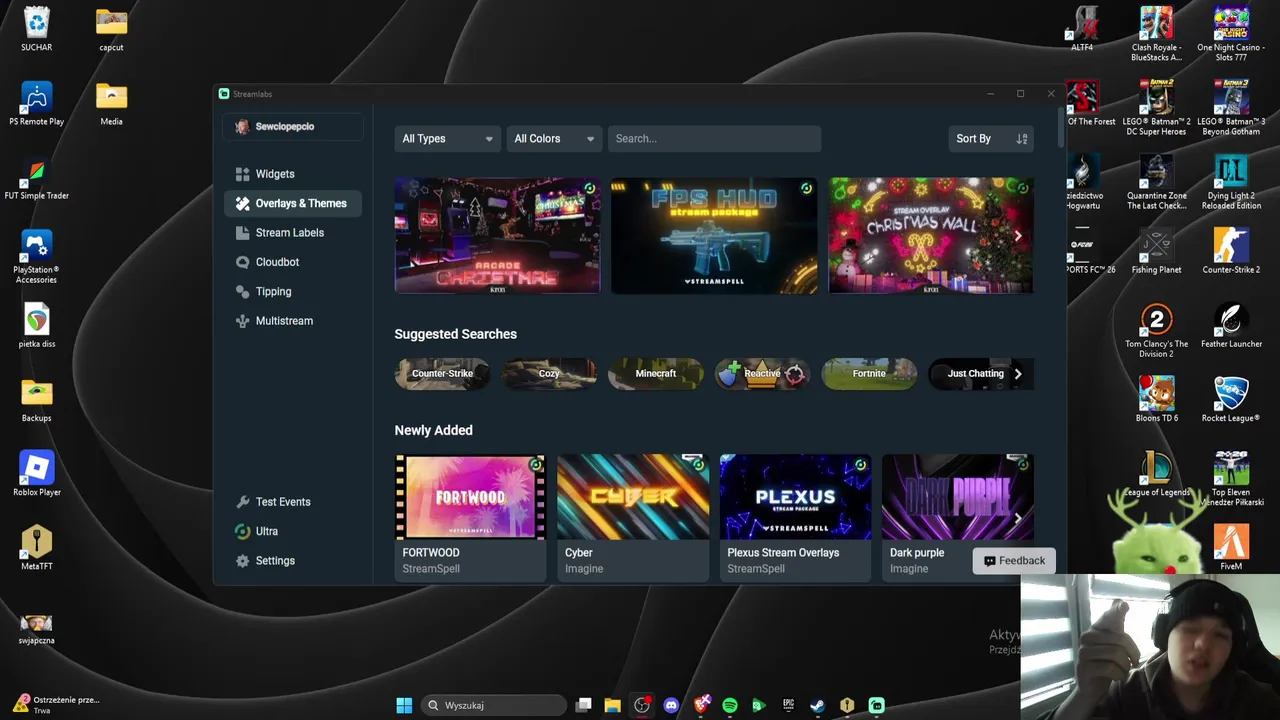Open the Christmas Wall overlay banner
The width and height of the screenshot is (1280, 720).
931,236
